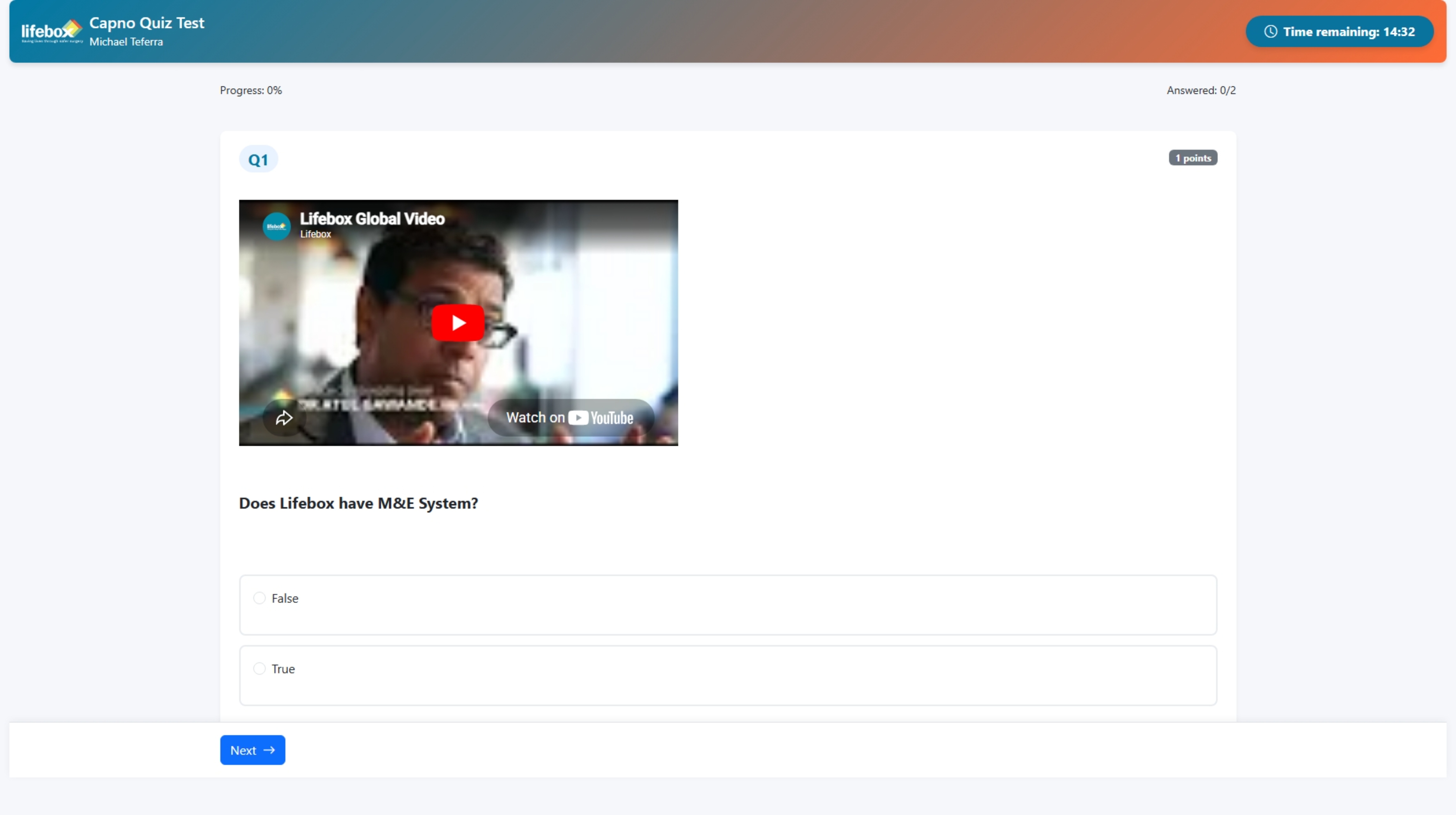1456x815 pixels.
Task: Click the question text about M&E System
Action: tap(358, 503)
